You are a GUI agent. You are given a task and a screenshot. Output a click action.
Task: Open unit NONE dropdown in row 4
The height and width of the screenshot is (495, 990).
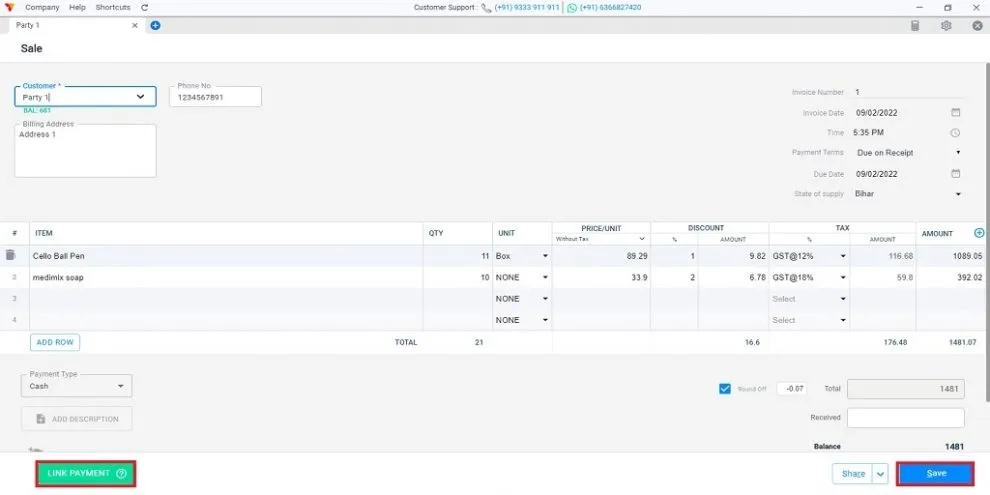coord(545,321)
